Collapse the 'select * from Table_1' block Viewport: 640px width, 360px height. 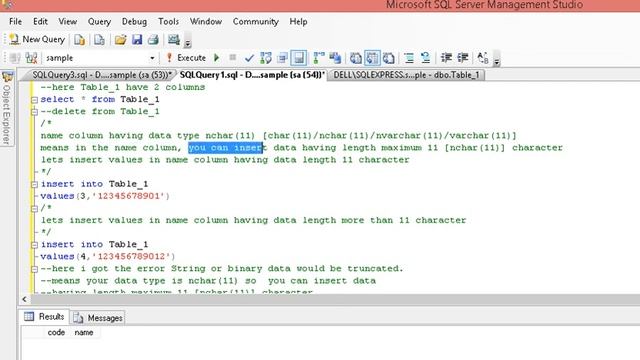35,100
